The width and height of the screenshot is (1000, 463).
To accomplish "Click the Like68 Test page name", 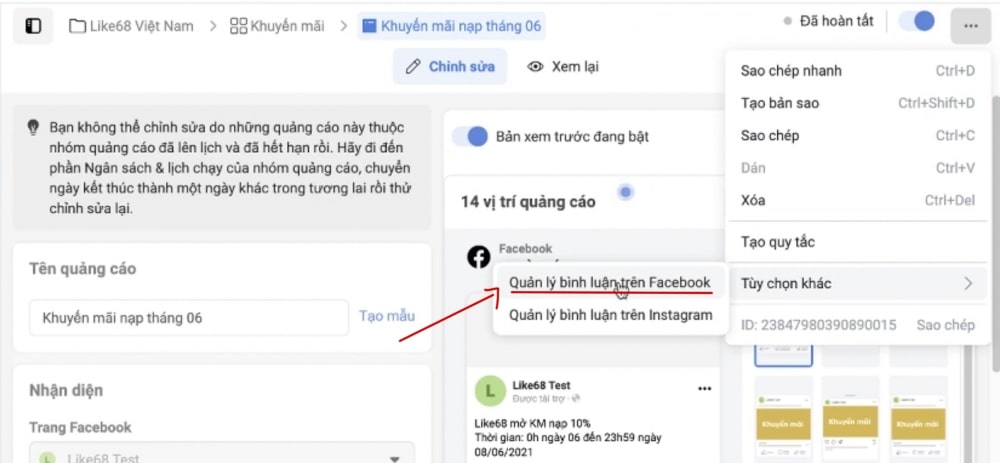I will [x=541, y=385].
